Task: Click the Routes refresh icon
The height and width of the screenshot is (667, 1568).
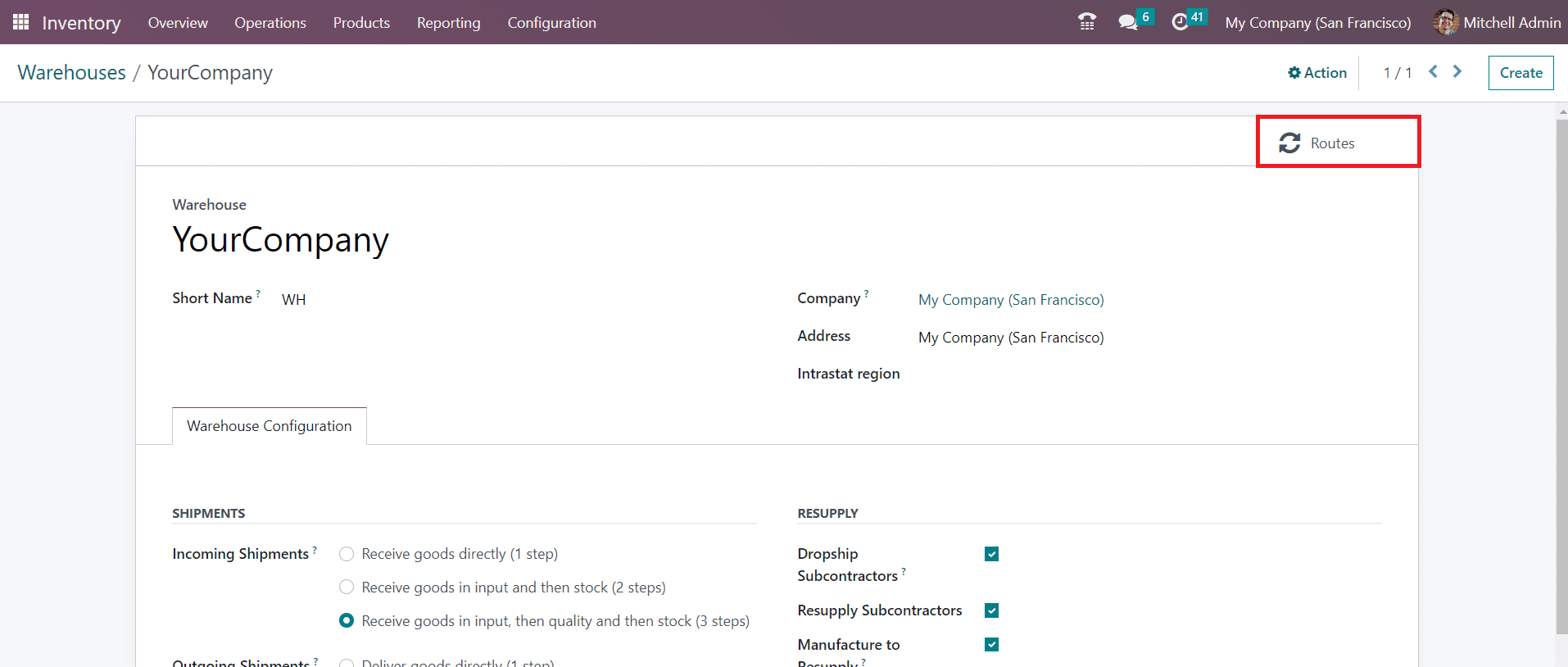Action: coord(1289,143)
